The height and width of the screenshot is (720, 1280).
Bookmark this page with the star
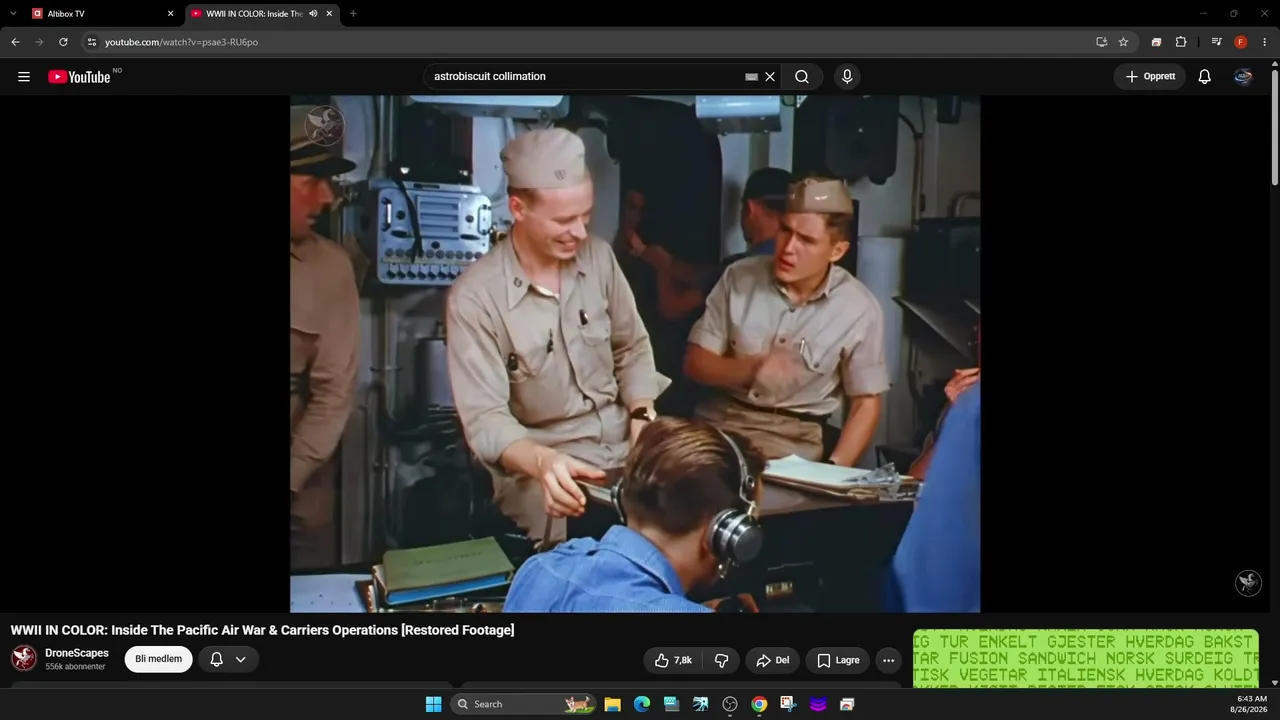tap(1123, 42)
